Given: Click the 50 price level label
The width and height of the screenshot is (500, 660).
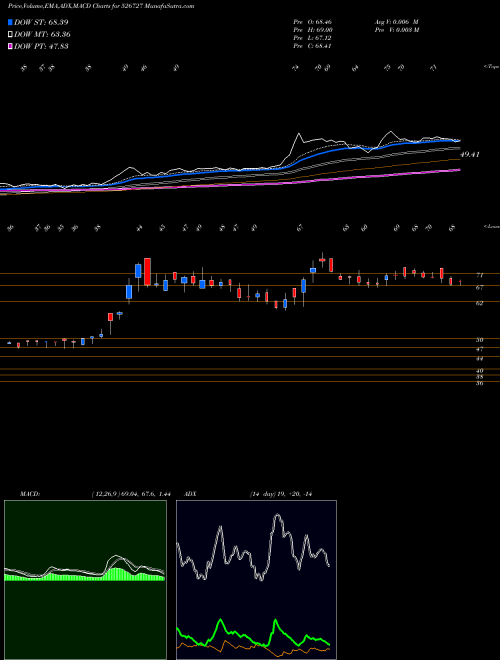Looking at the screenshot, I should (479, 340).
